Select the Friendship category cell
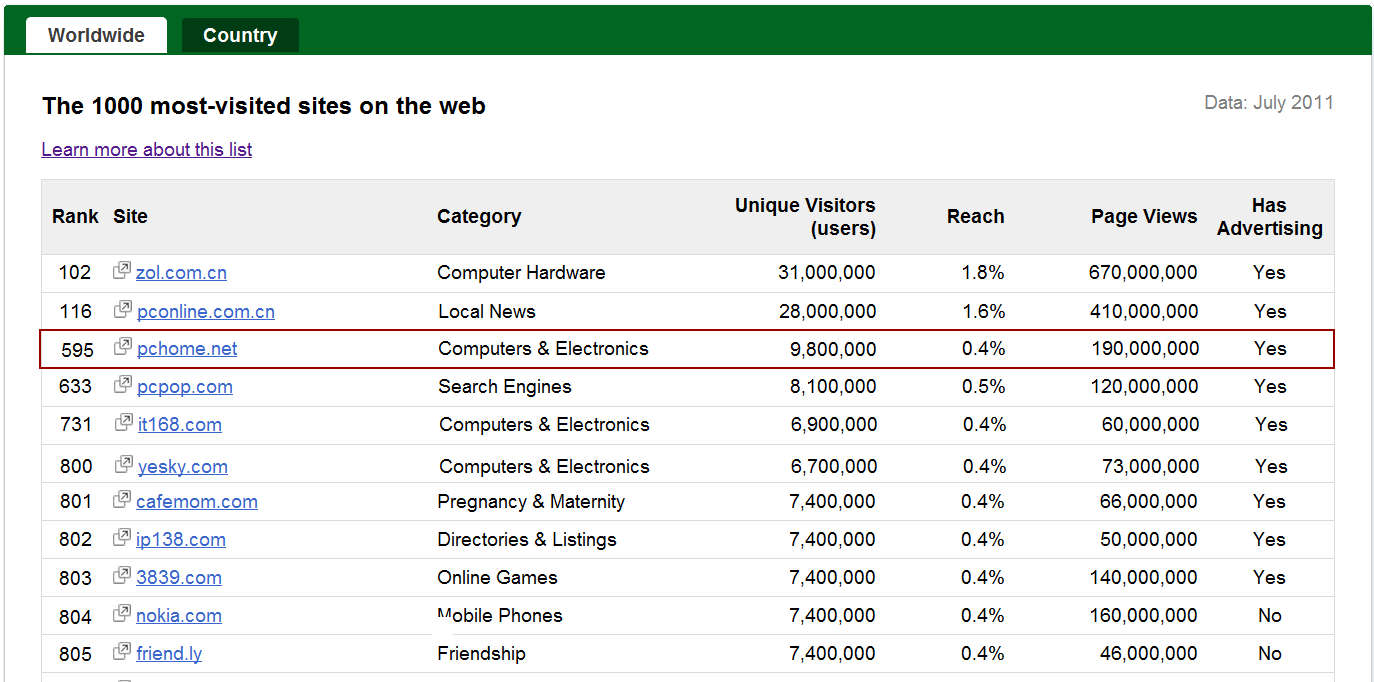Viewport: 1374px width, 682px height. click(481, 654)
